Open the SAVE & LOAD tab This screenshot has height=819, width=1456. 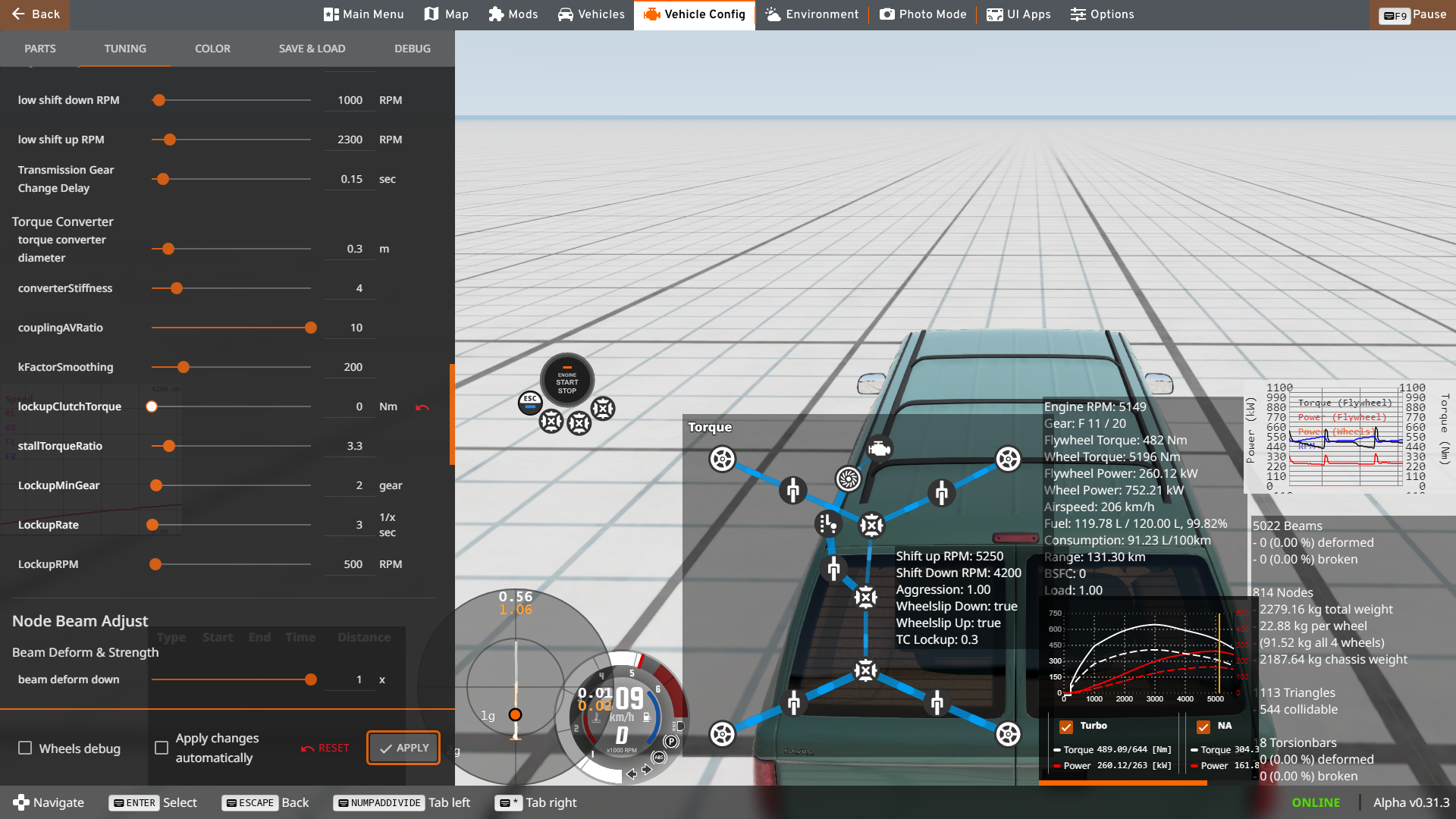(x=312, y=49)
